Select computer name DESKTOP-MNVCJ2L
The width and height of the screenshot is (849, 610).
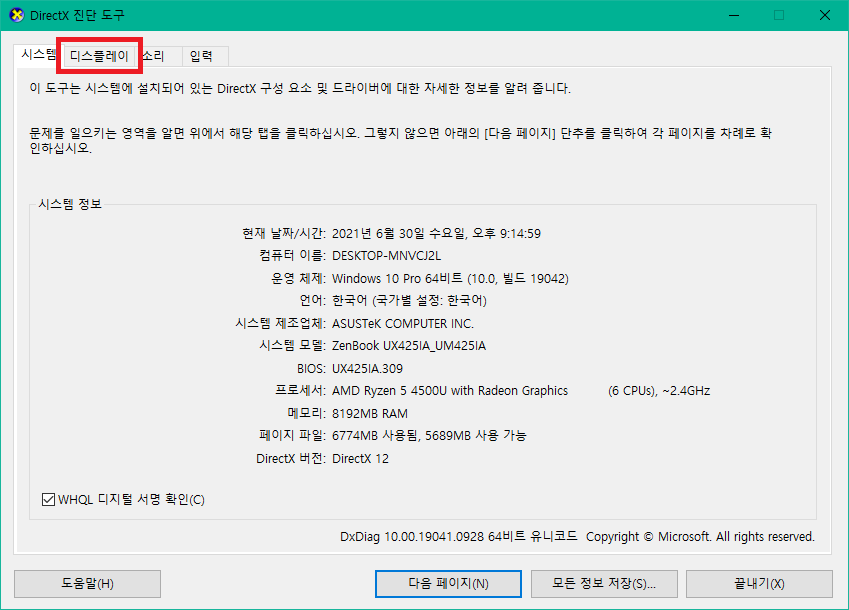[387, 255]
